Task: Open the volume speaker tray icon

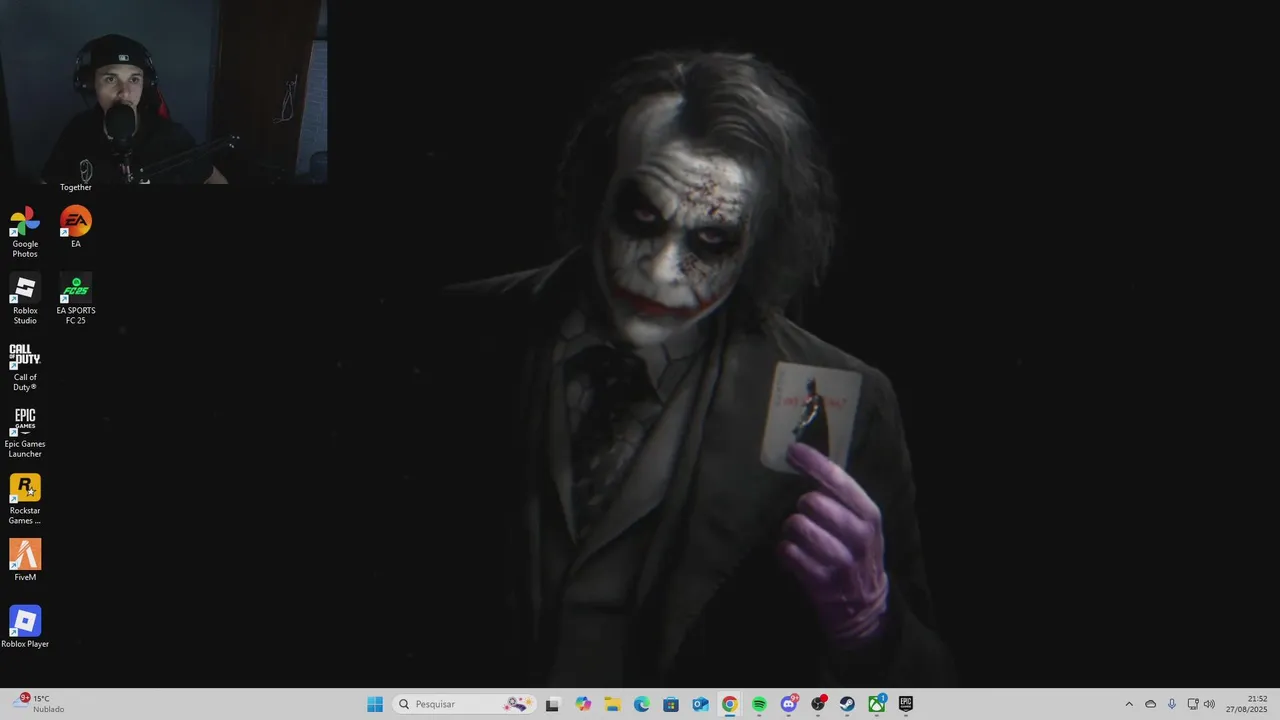Action: (1209, 704)
